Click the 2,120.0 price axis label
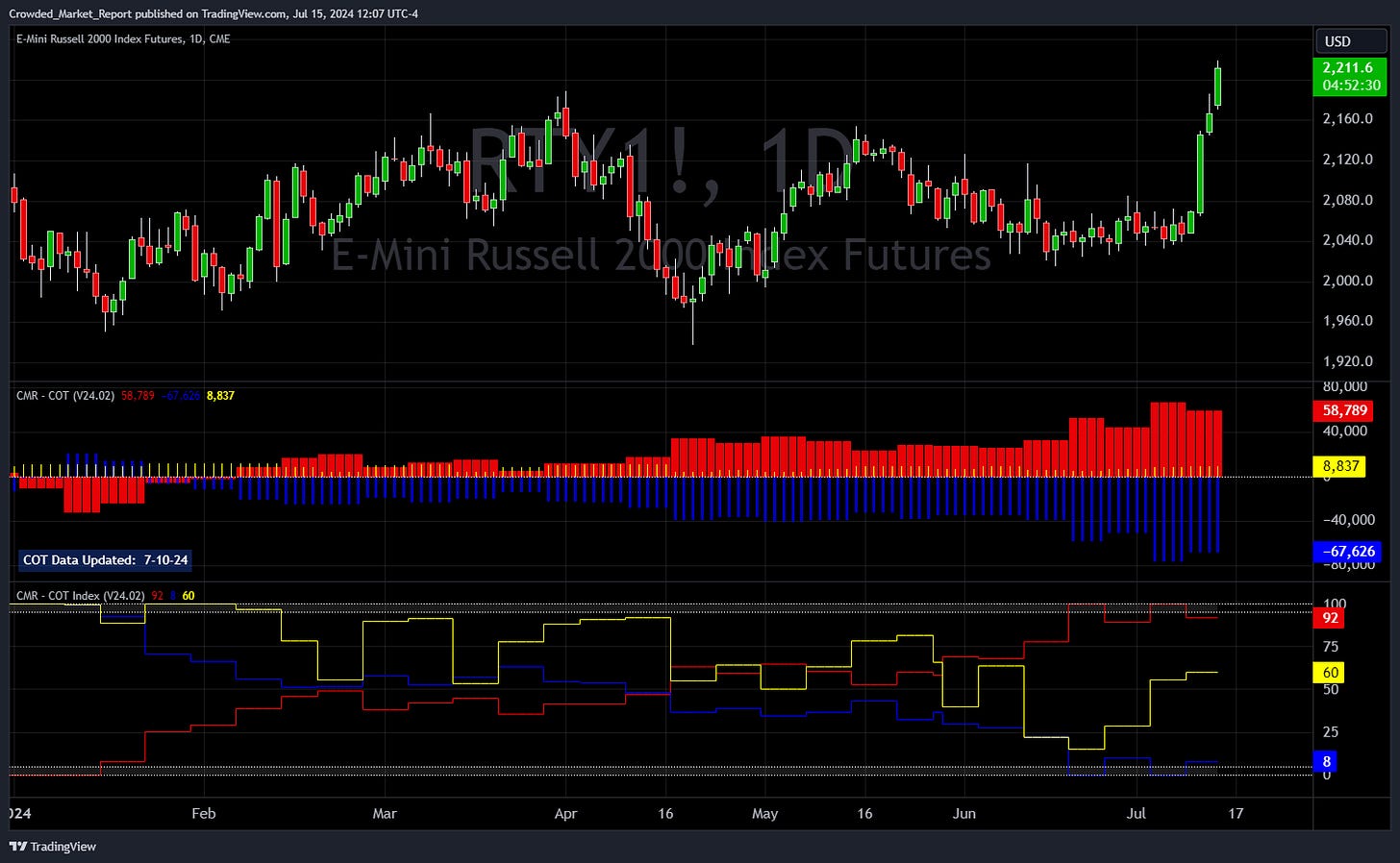 pos(1348,160)
